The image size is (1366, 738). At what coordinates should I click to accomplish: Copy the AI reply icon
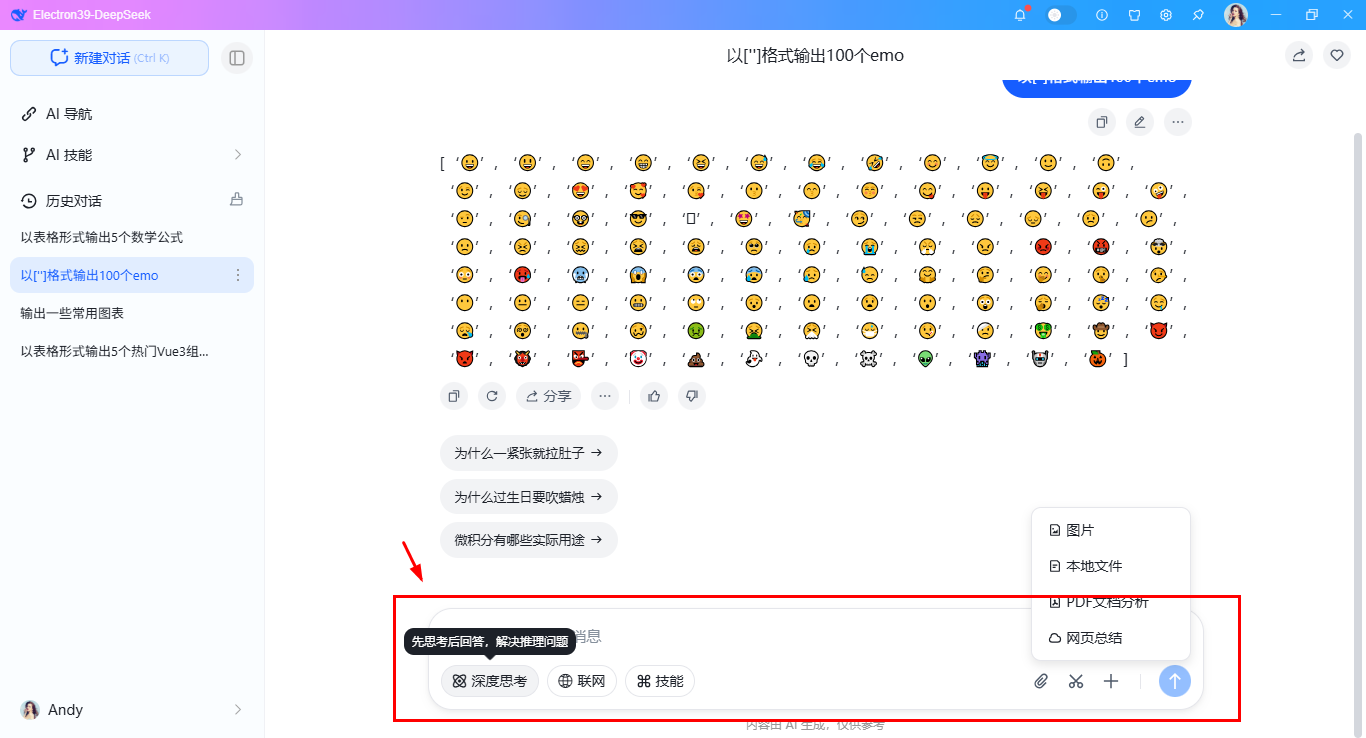click(454, 396)
